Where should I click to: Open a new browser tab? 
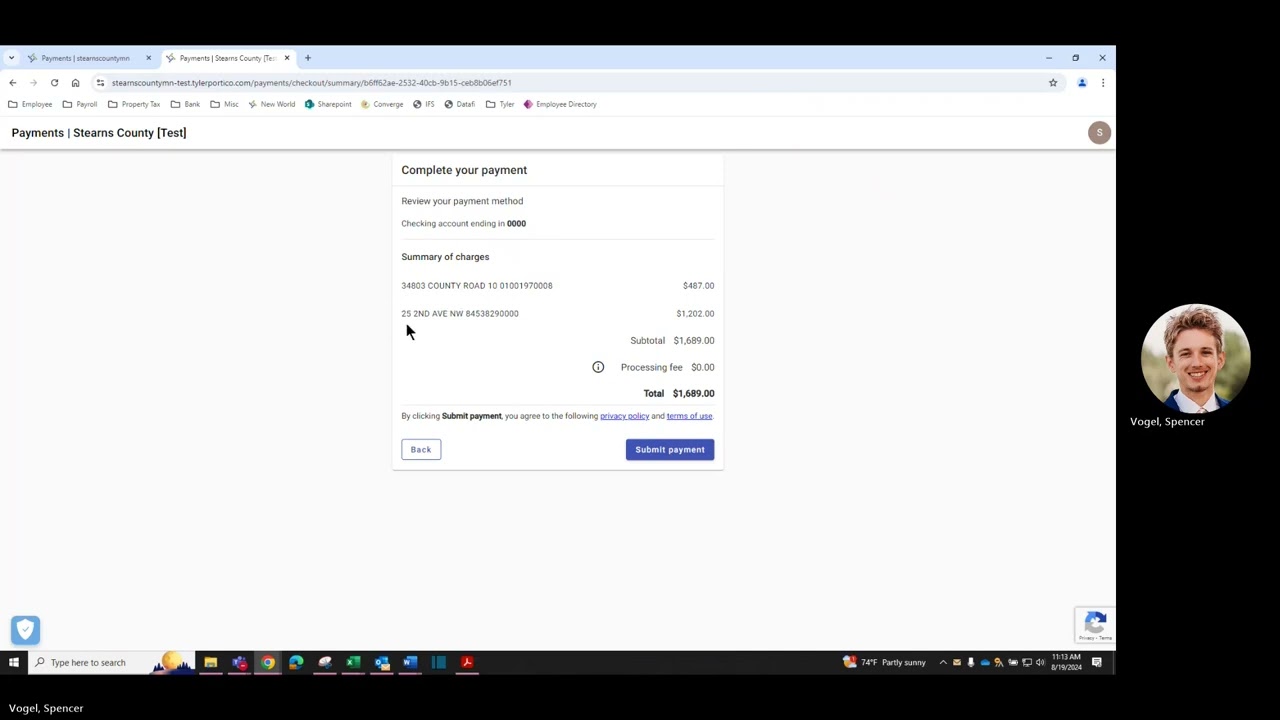click(x=308, y=58)
